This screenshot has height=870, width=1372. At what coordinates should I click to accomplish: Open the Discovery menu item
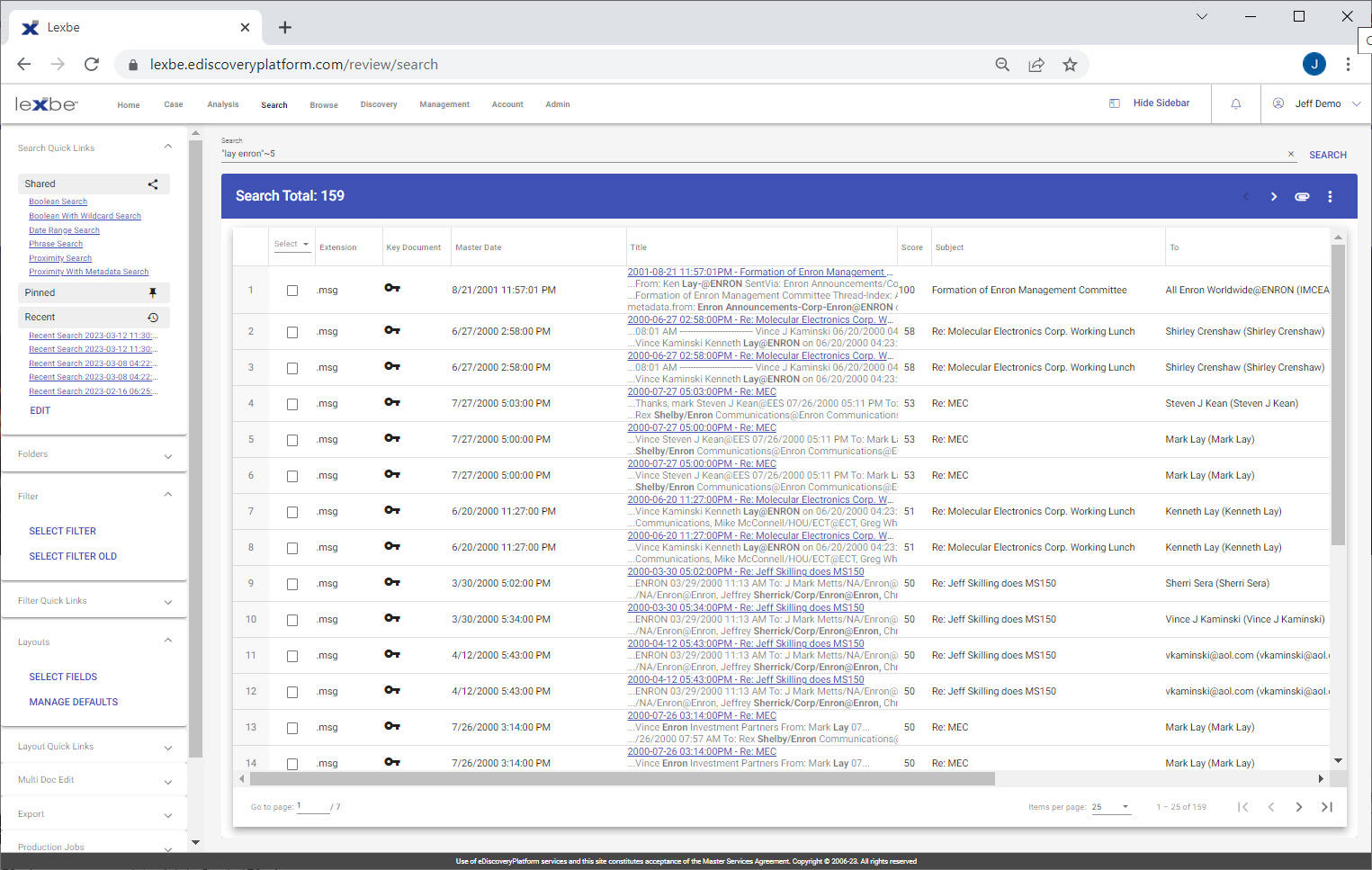[379, 104]
